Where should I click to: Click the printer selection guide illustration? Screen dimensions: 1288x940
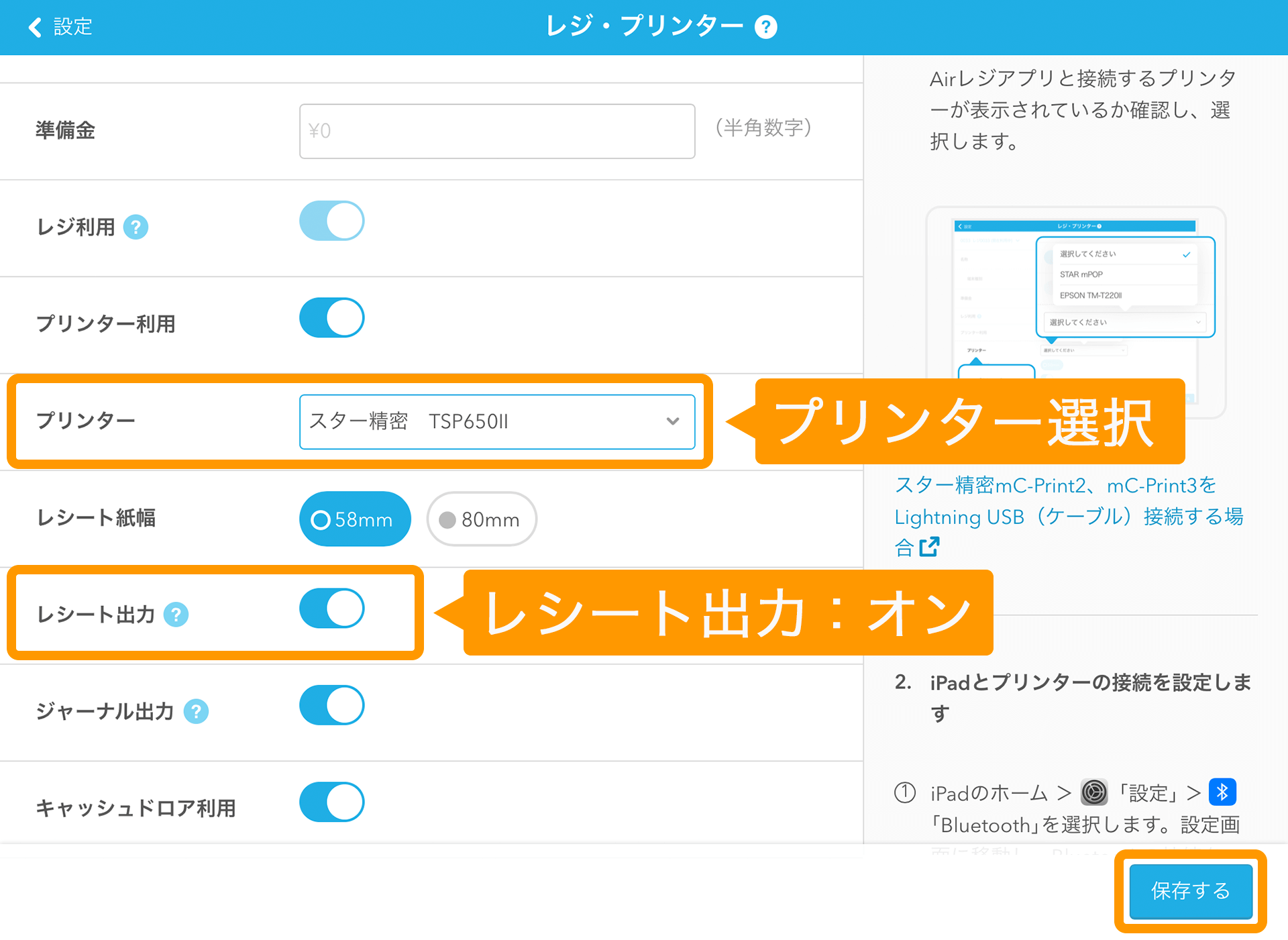pos(1076,311)
